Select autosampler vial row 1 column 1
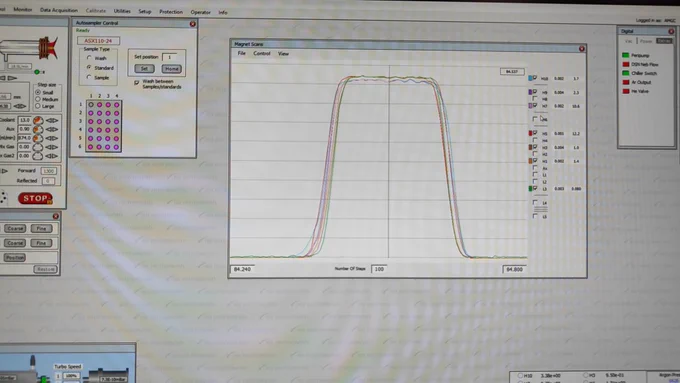 click(91, 105)
